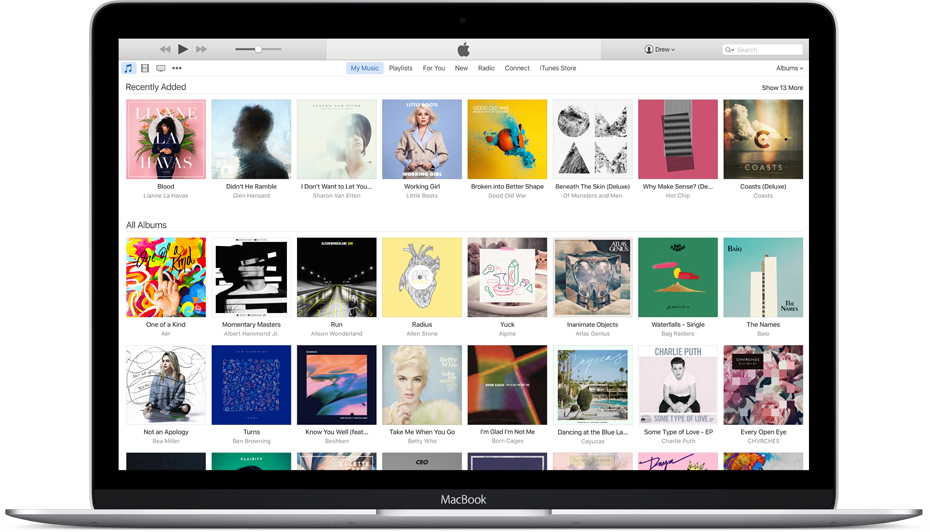Select the Why Make Sense? album cover
The height and width of the screenshot is (532, 930).
pyautogui.click(x=678, y=139)
